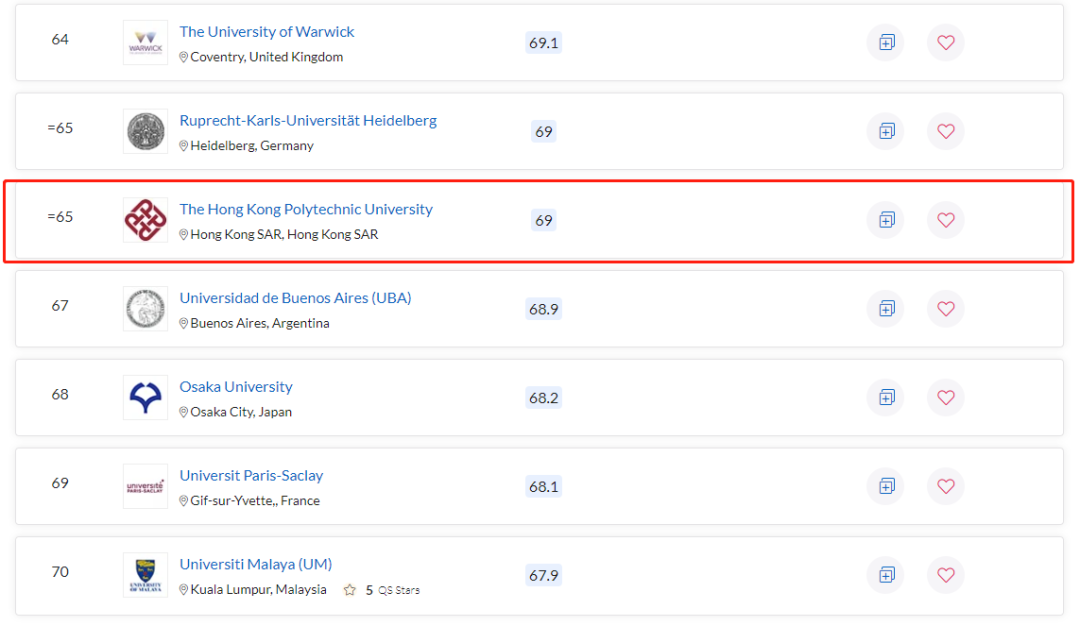Screen dimensions: 1080x626
Task: Add Universidad de Buenos Aires to compare
Action: click(x=886, y=309)
